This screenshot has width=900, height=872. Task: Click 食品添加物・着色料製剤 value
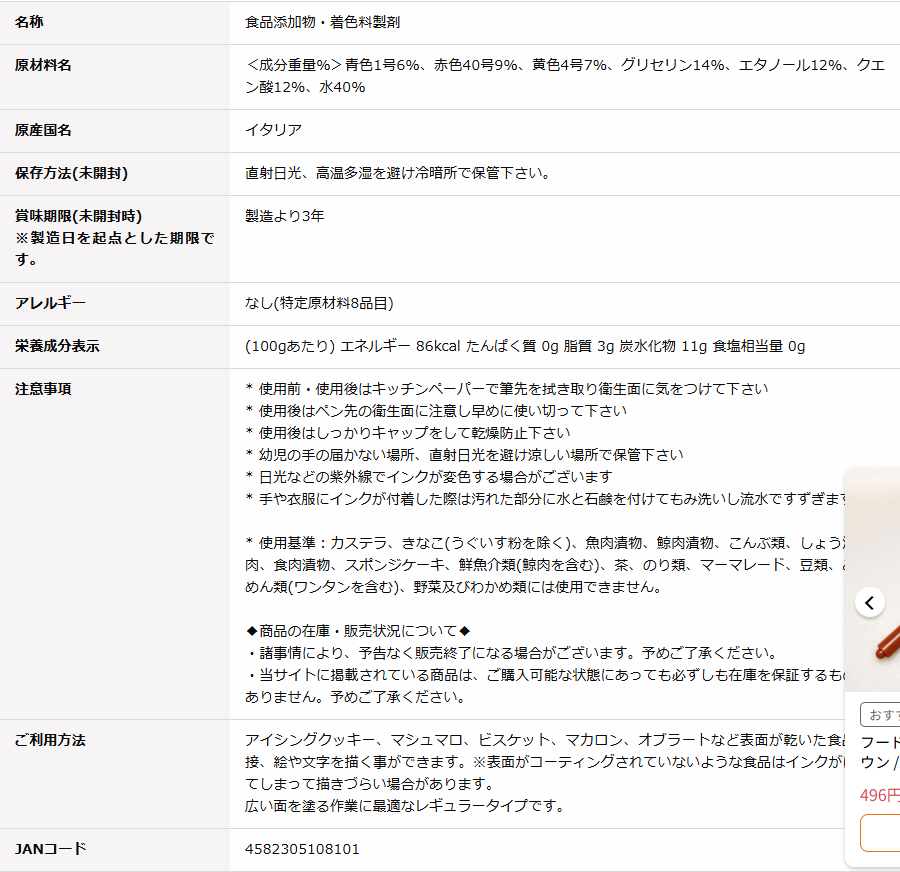(323, 22)
